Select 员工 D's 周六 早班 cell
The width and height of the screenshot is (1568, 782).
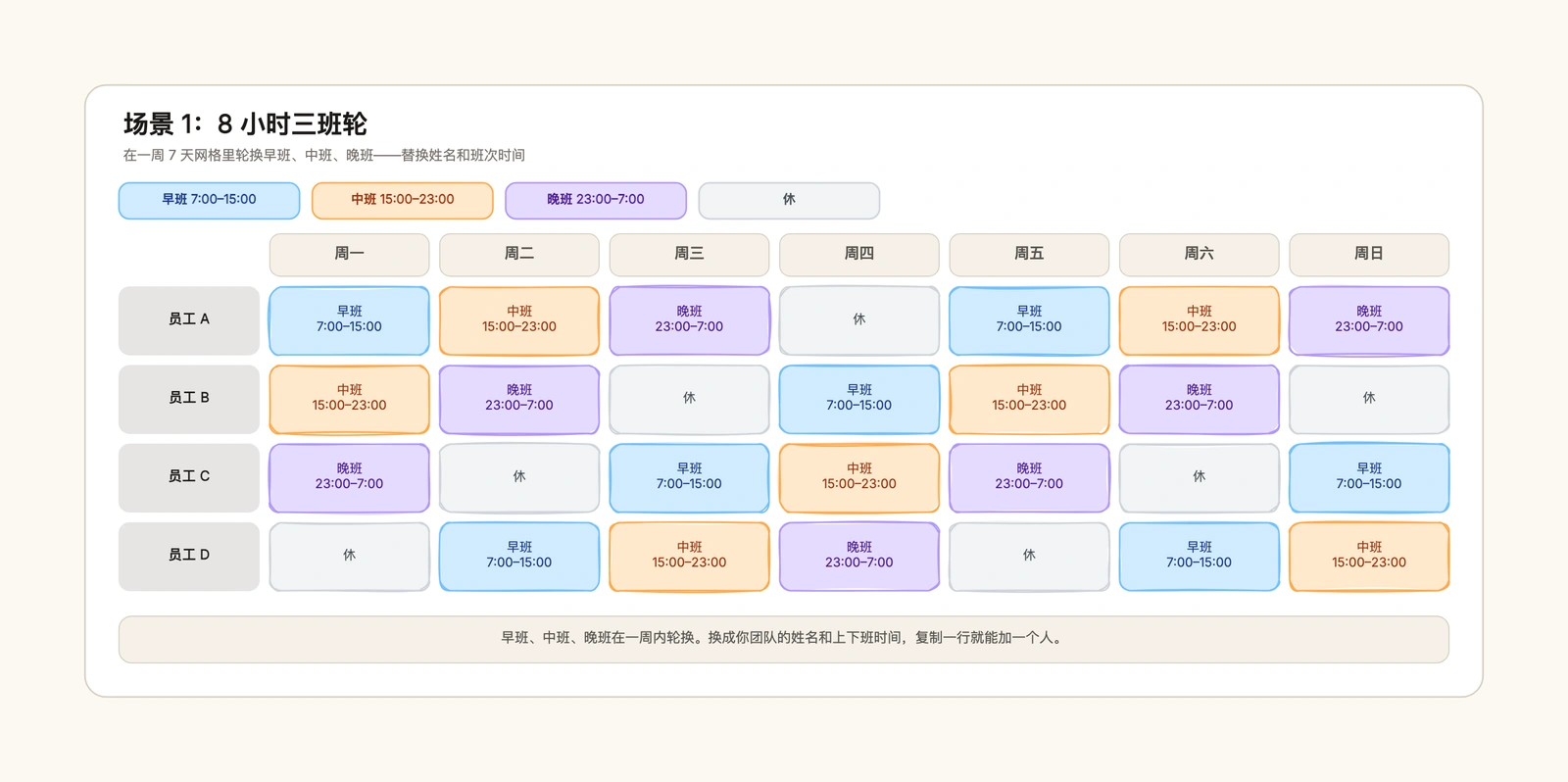coord(1200,556)
